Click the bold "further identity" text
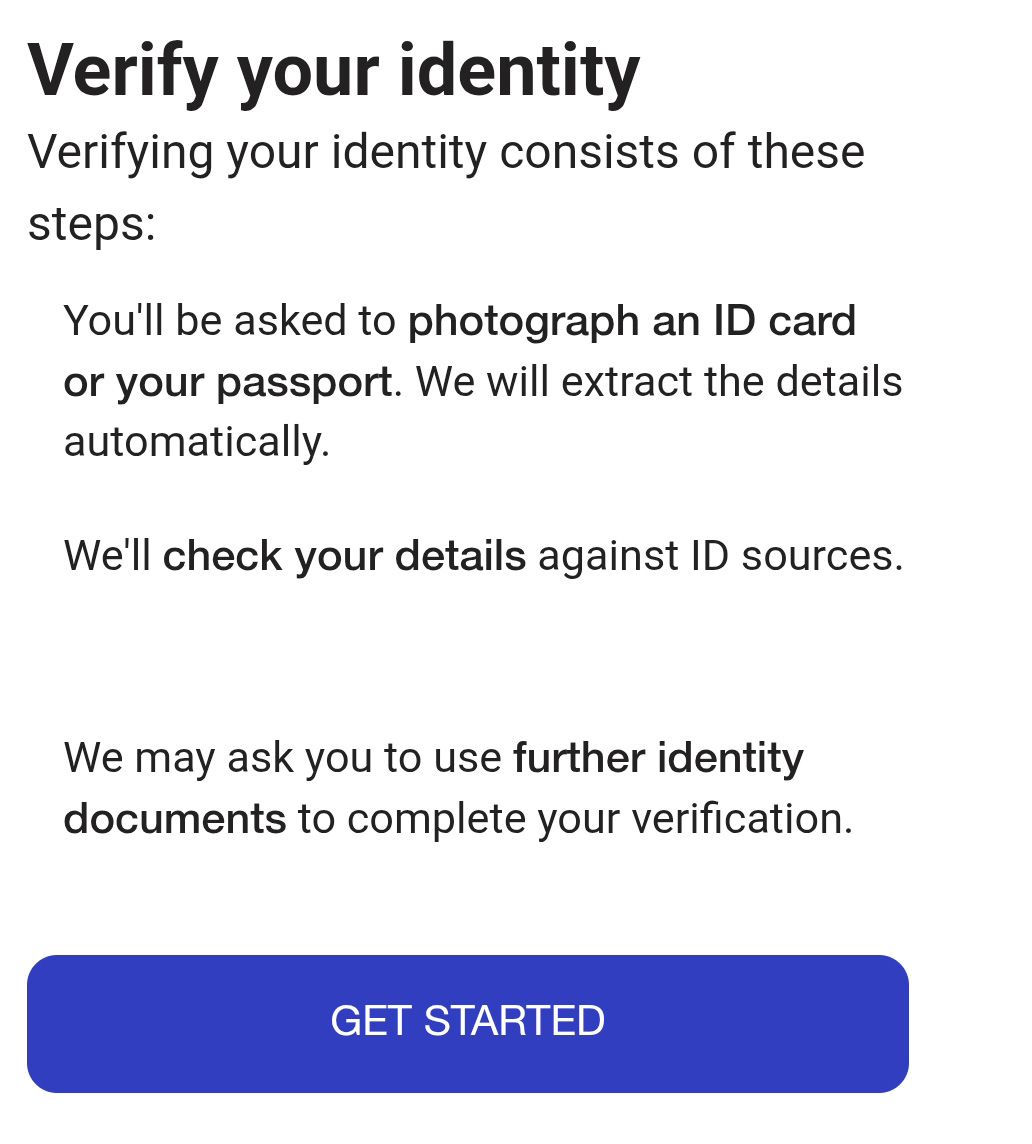The width and height of the screenshot is (1032, 1144). pyautogui.click(x=658, y=758)
